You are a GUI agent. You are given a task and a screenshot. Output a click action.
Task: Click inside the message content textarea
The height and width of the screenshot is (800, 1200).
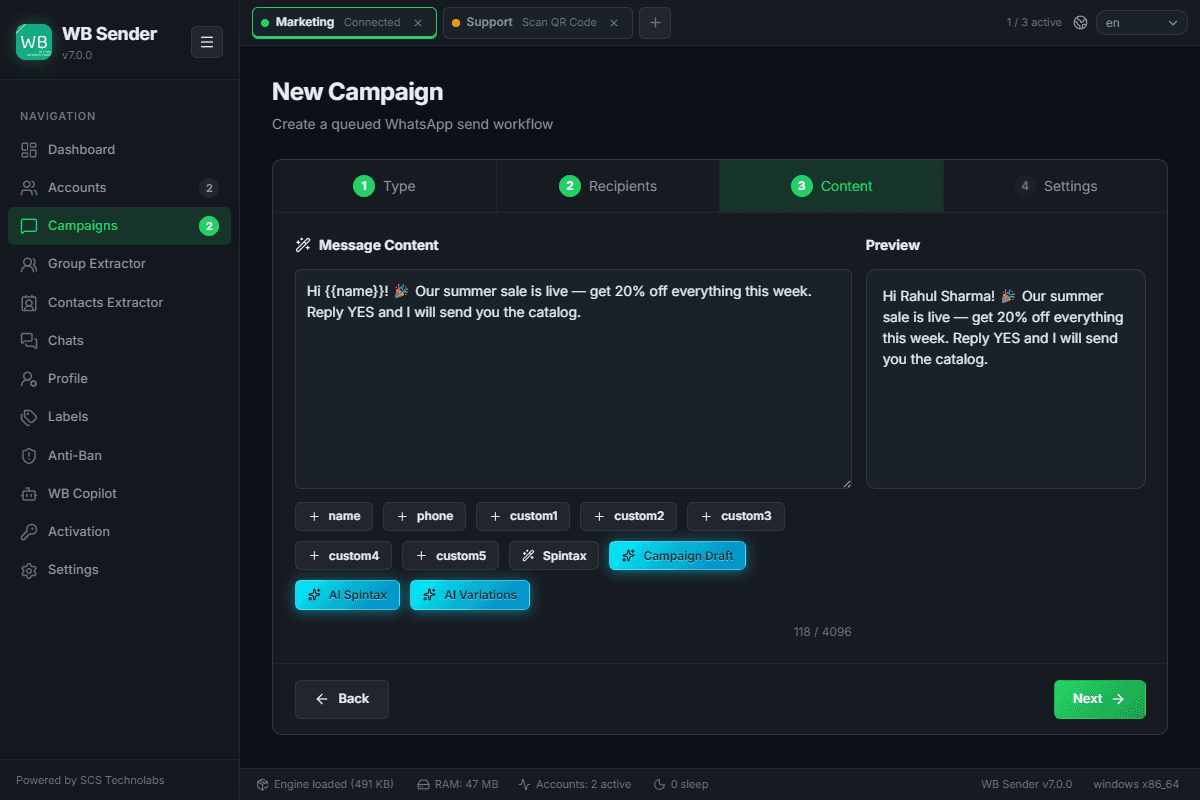click(x=573, y=379)
